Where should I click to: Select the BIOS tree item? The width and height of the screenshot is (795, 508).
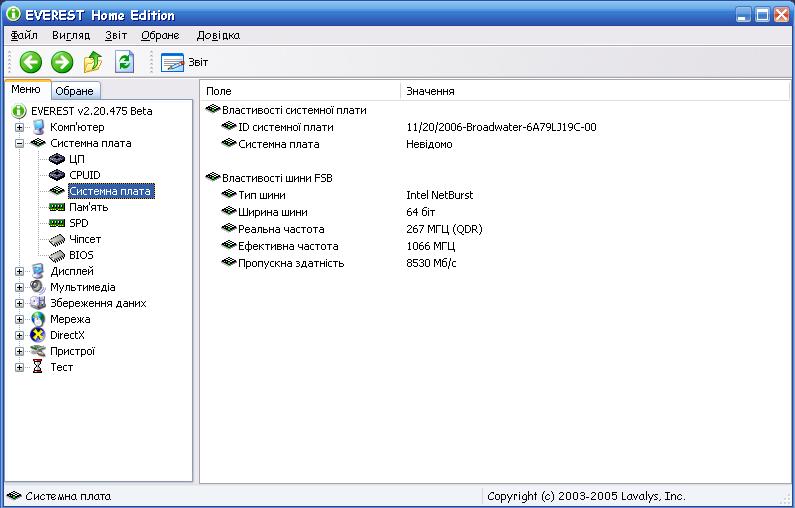coord(81,256)
